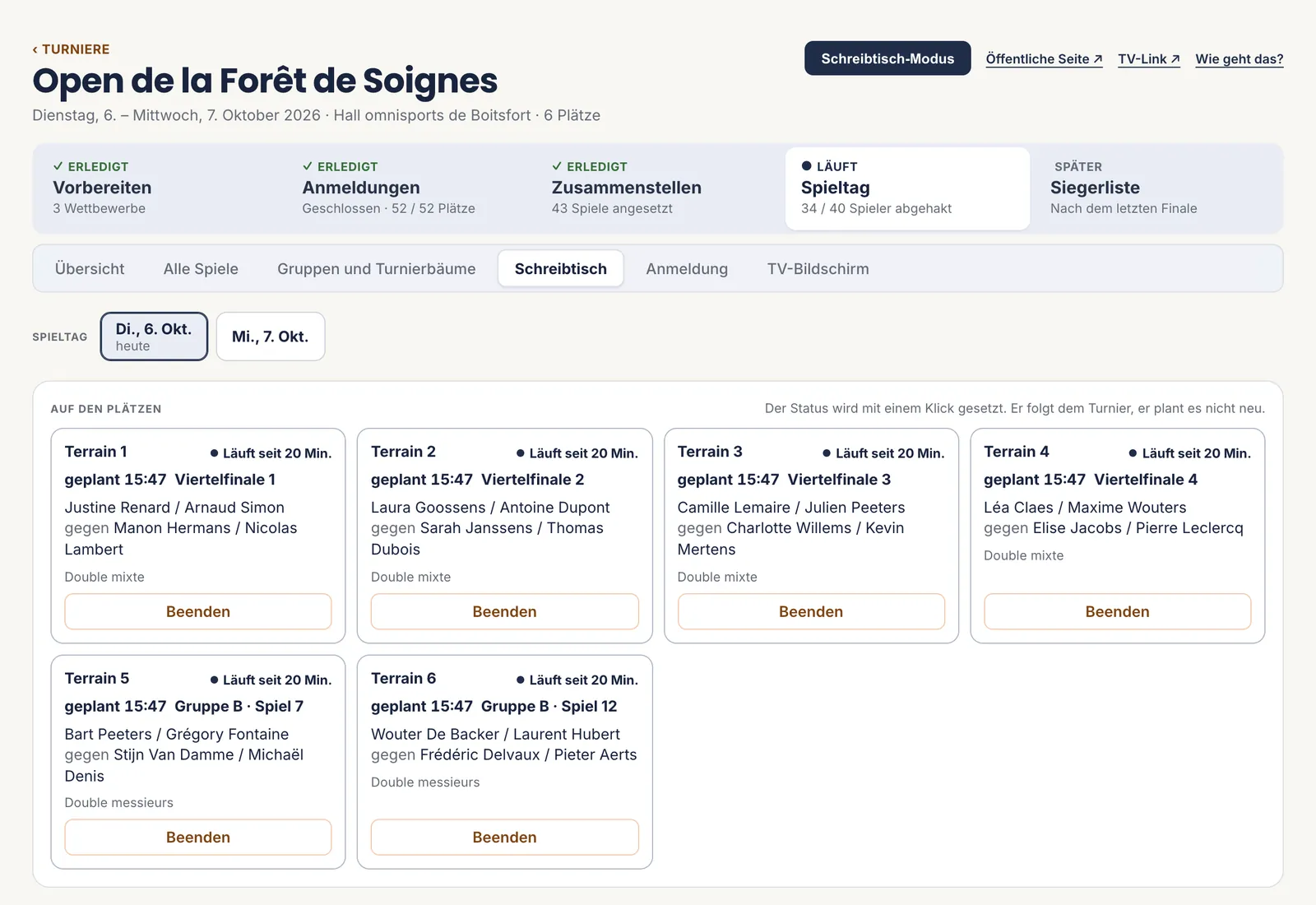Select the Schreibtisch tab
Image resolution: width=1316 pixels, height=905 pixels.
coord(561,269)
